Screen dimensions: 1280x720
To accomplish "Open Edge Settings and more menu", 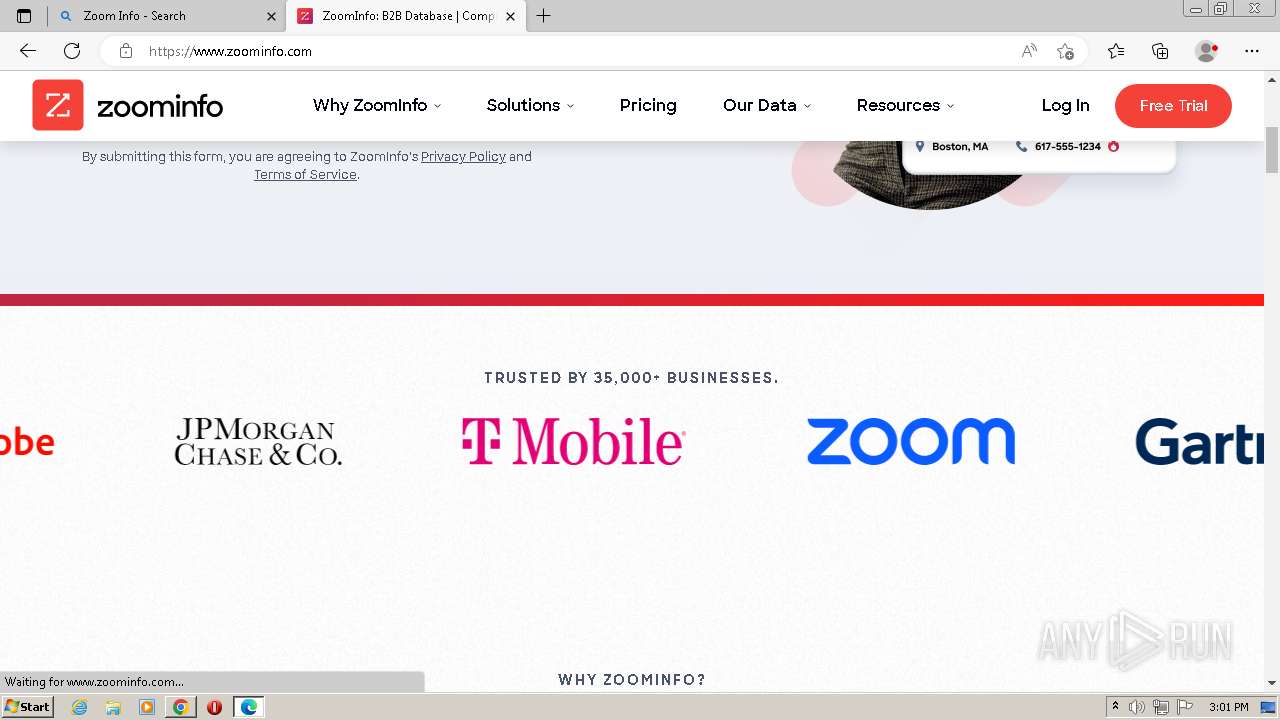I will coord(1252,51).
